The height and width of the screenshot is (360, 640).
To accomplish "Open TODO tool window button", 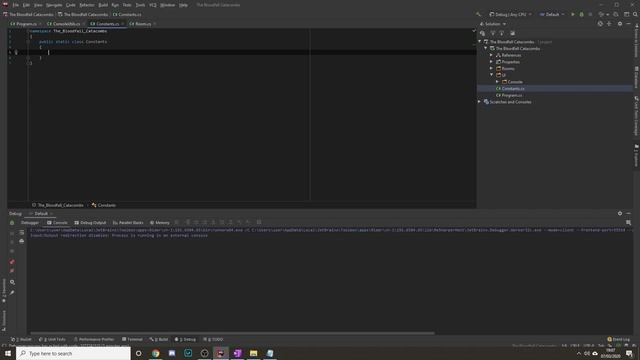I will tap(213, 339).
